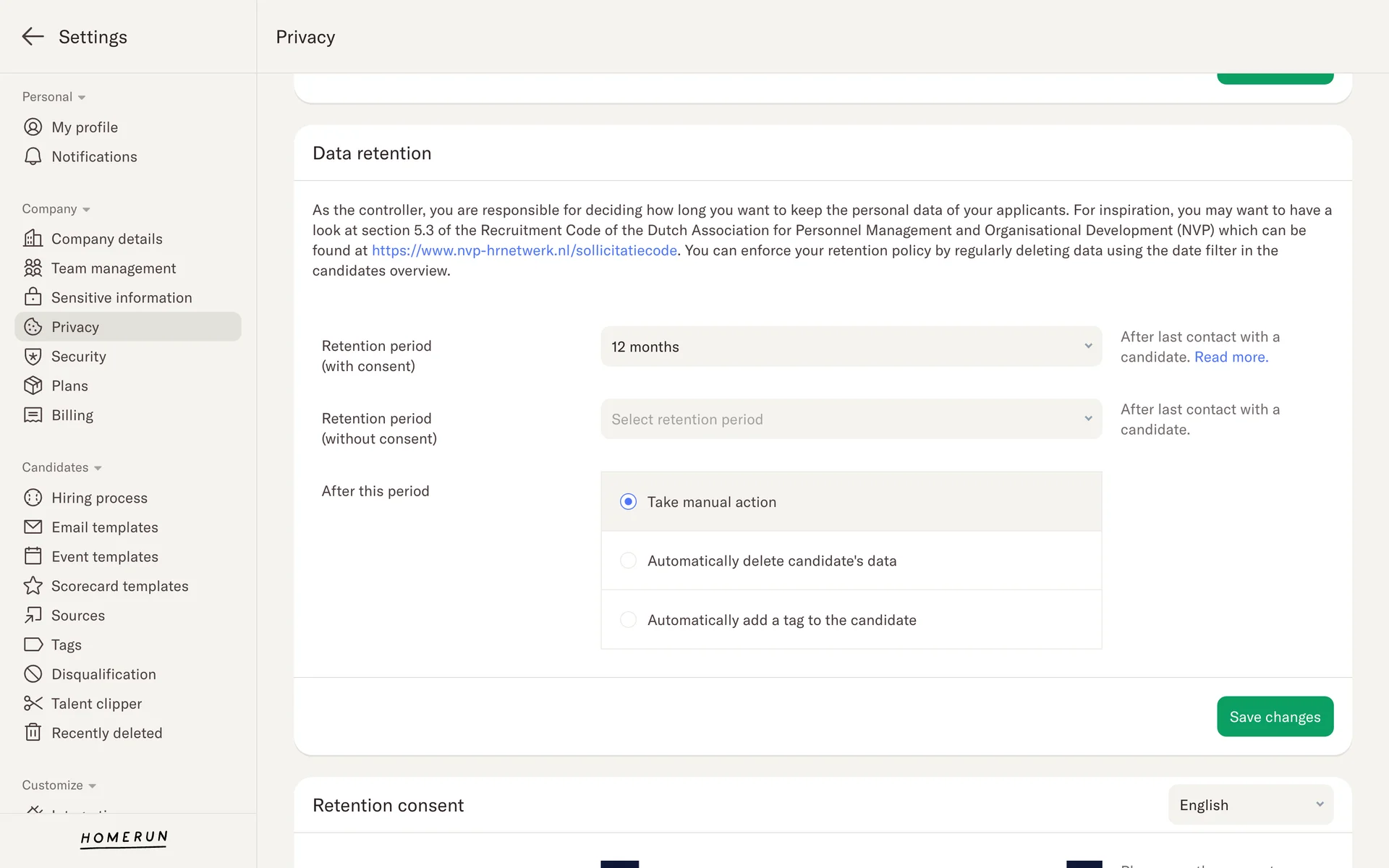Click the back arrow next to Settings
Image resolution: width=1389 pixels, height=868 pixels.
point(33,37)
